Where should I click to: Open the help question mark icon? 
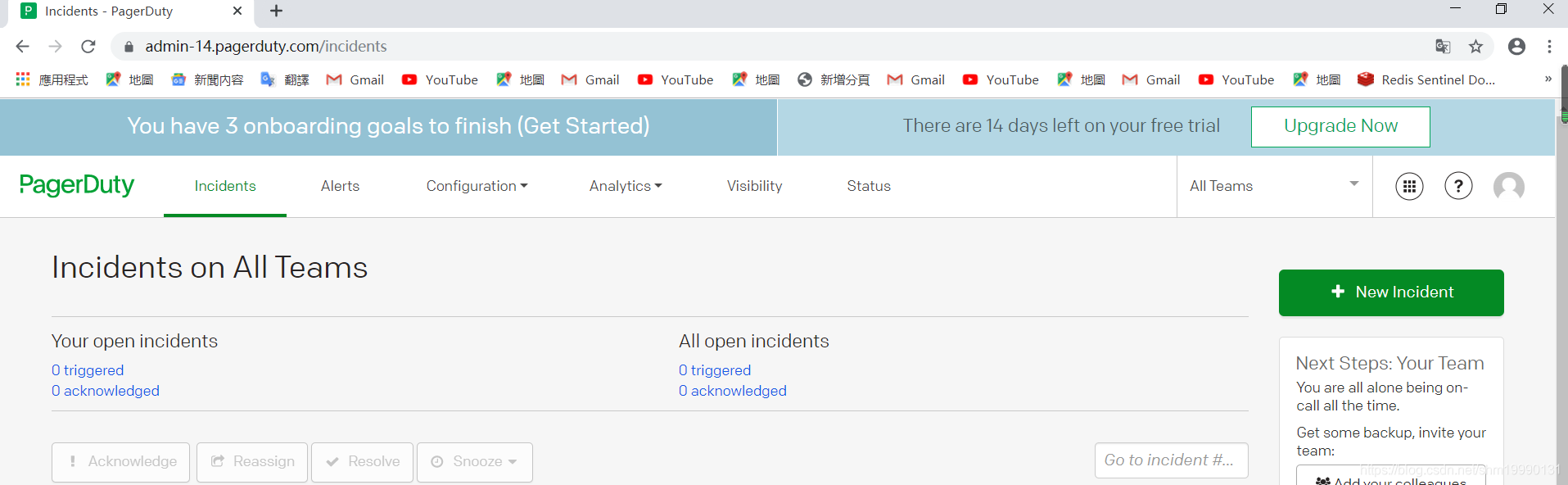tap(1458, 187)
